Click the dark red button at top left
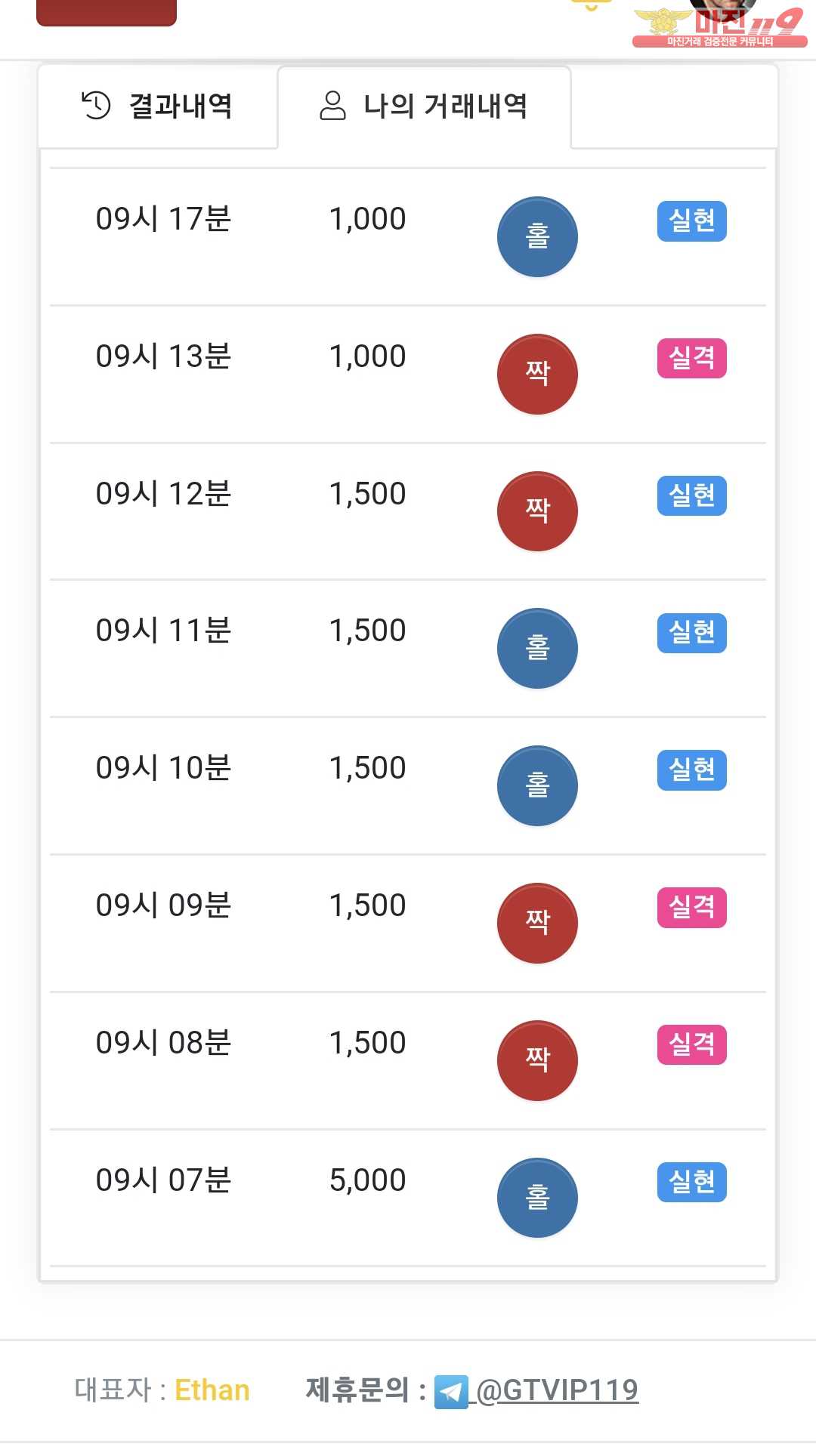 (x=107, y=12)
